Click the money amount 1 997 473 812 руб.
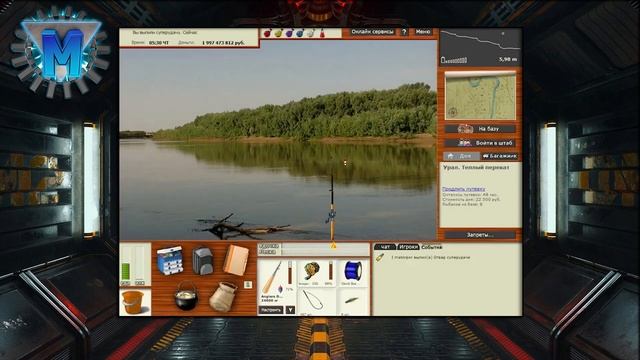This screenshot has height=360, width=640. pos(223,43)
